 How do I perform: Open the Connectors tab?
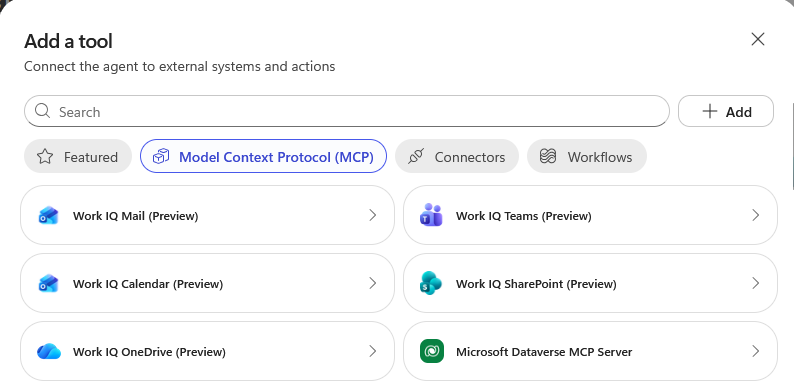(x=457, y=156)
